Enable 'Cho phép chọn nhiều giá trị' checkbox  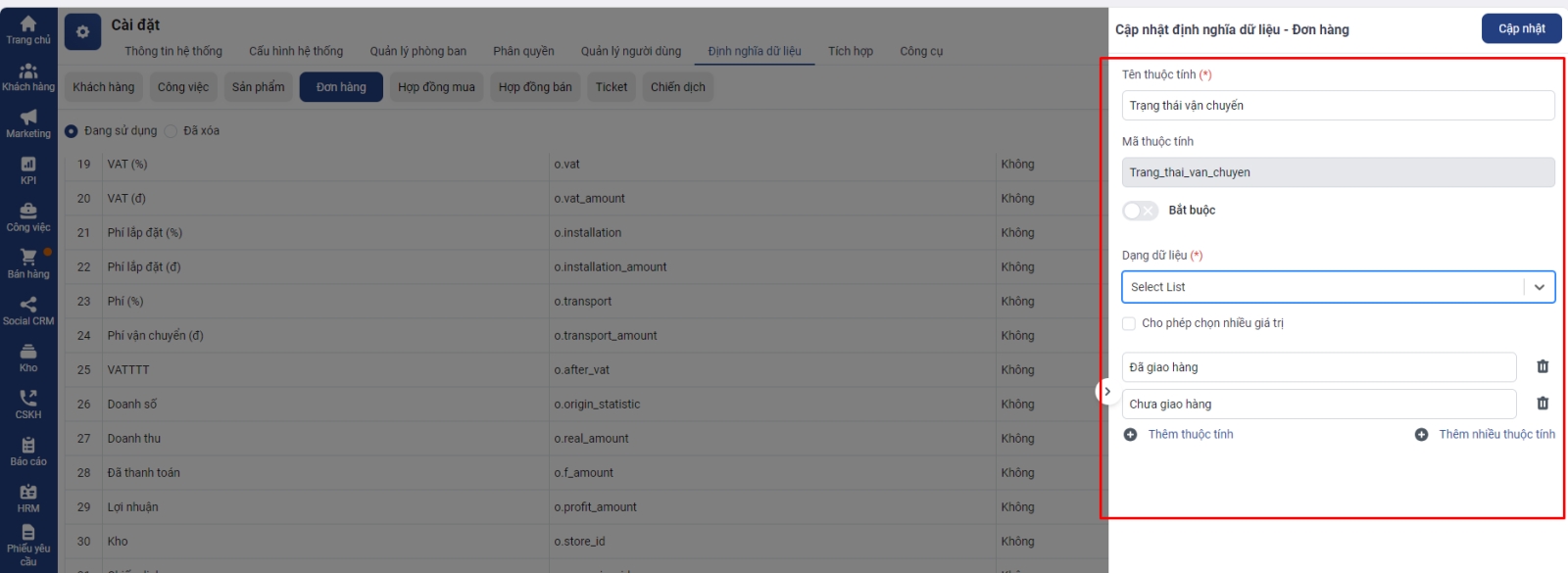[x=1129, y=323]
